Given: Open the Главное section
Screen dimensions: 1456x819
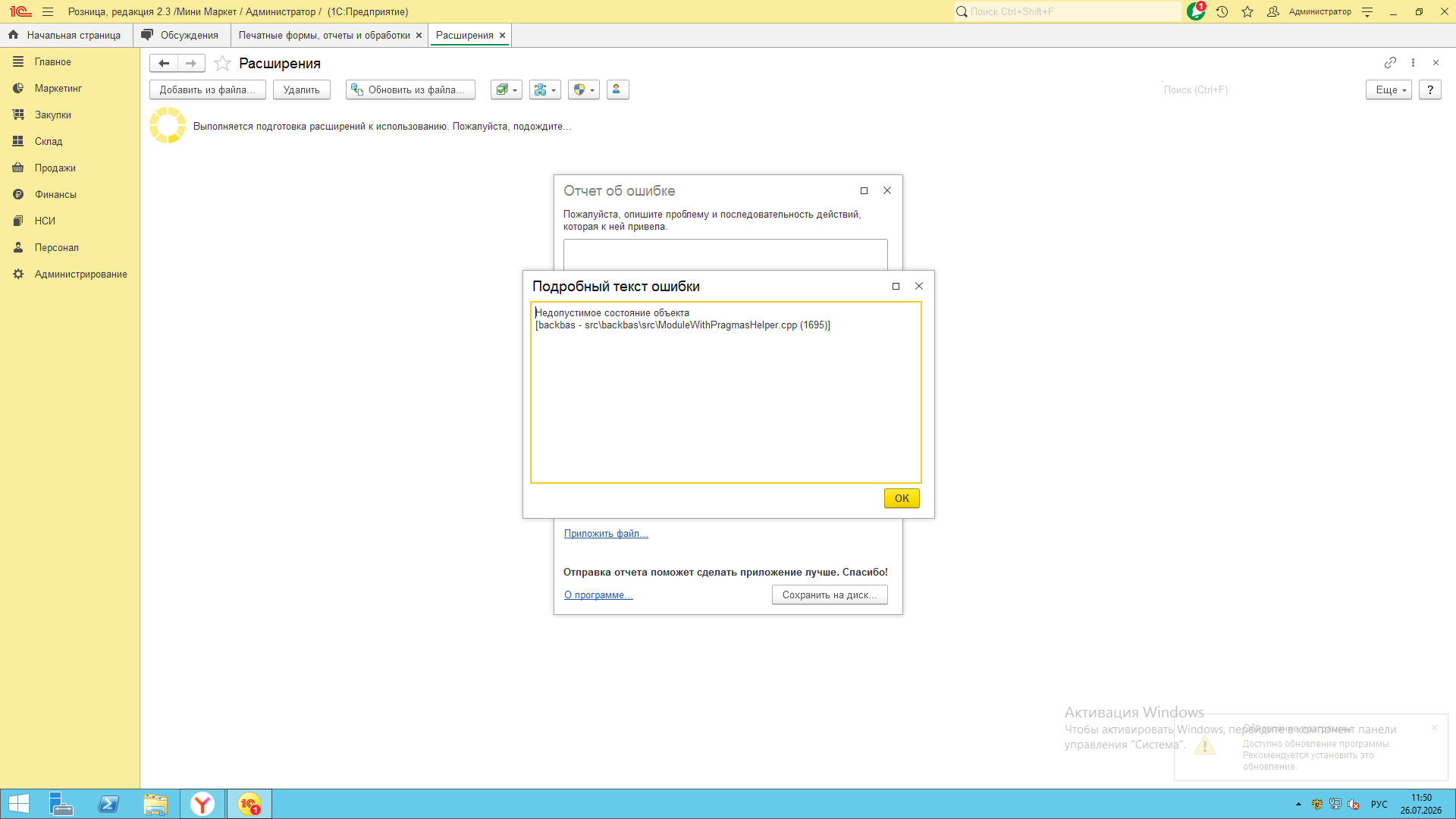Looking at the screenshot, I should click(x=70, y=61).
